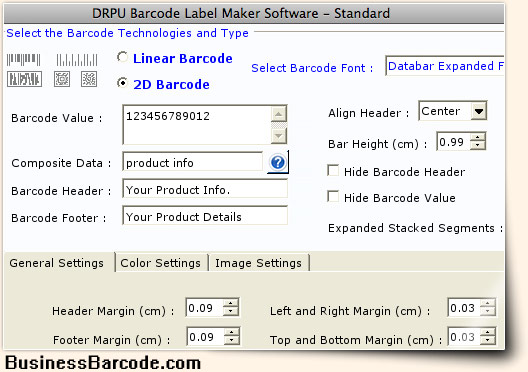Image resolution: width=528 pixels, height=372 pixels.
Task: Increase Header Margin with the up stepper
Action: [231, 303]
